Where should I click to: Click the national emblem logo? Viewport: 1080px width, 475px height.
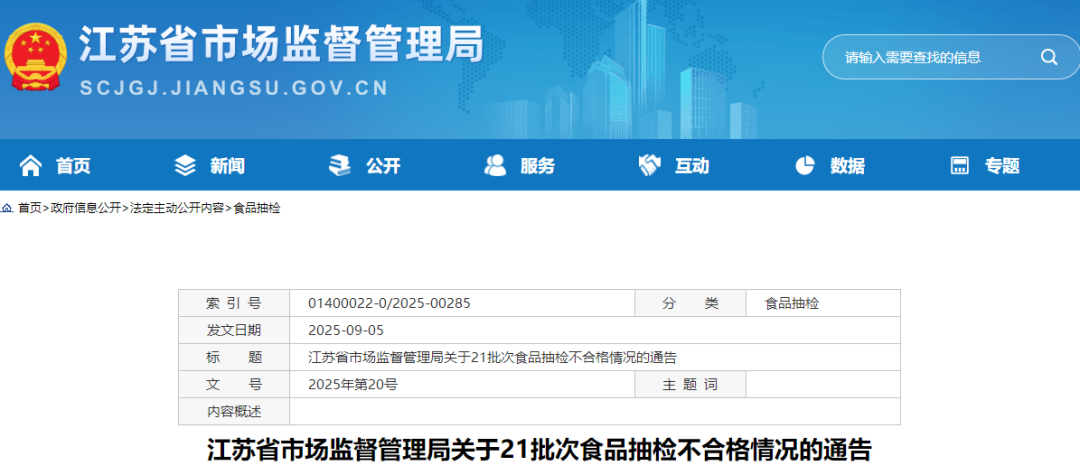pos(35,57)
